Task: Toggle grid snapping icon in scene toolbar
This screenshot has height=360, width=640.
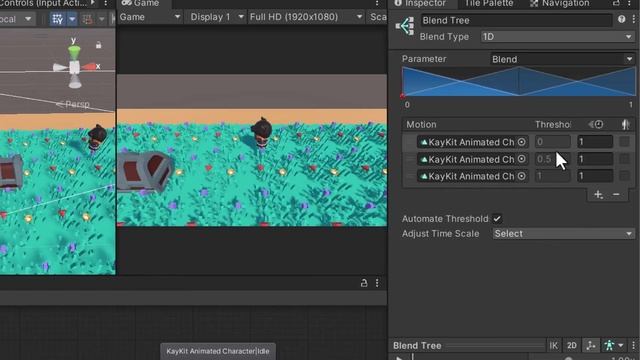Action: pyautogui.click(x=58, y=19)
